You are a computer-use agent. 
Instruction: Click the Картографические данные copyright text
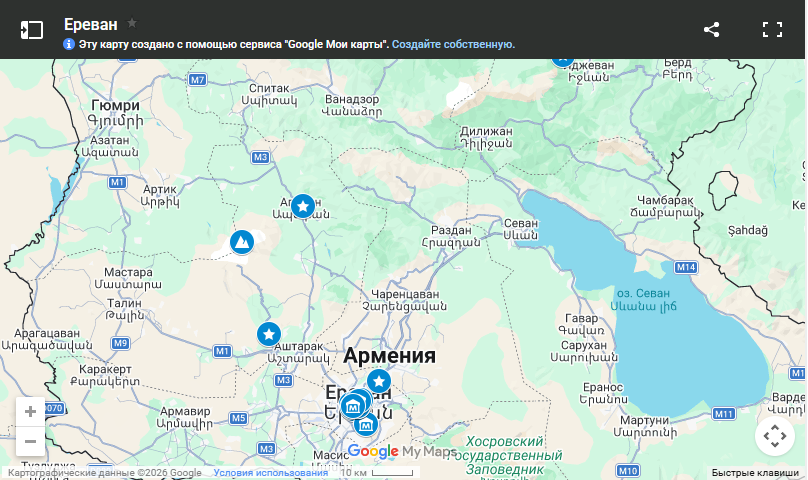click(105, 473)
